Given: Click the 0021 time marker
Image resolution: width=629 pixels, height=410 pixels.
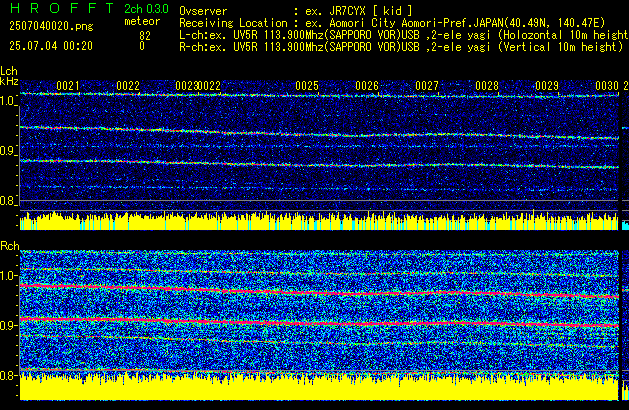Looking at the screenshot, I should [x=68, y=86].
